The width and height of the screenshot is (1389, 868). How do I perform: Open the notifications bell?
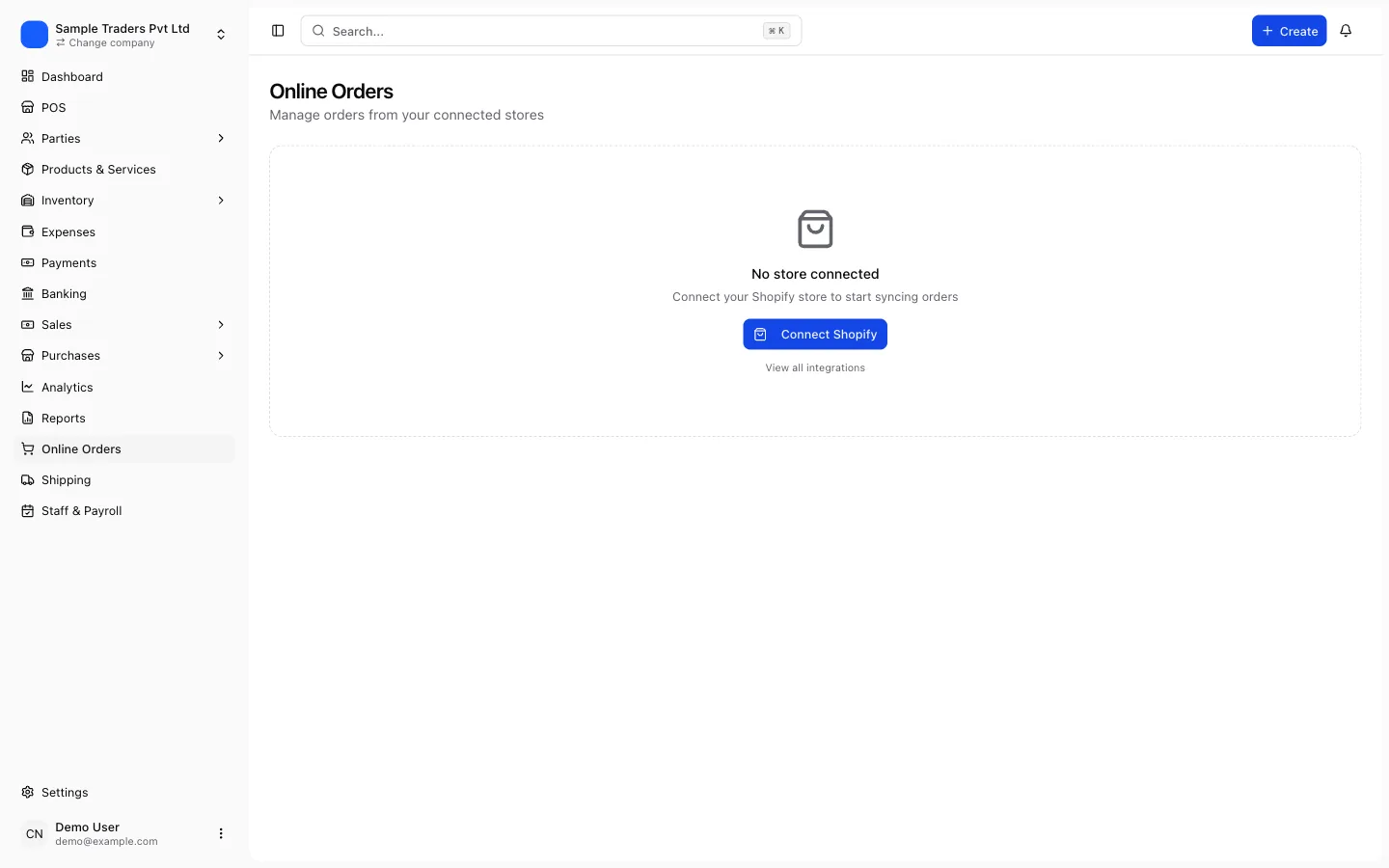1346,31
